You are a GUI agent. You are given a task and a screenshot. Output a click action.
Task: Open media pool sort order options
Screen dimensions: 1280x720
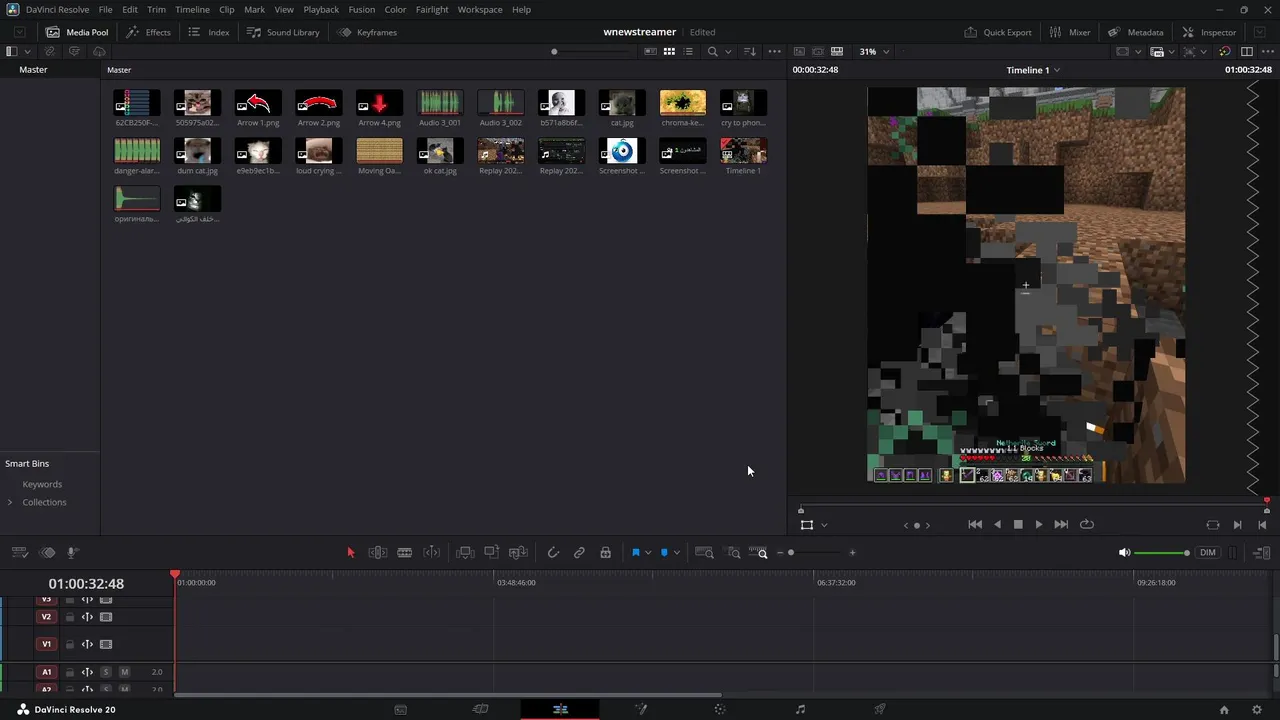point(750,51)
